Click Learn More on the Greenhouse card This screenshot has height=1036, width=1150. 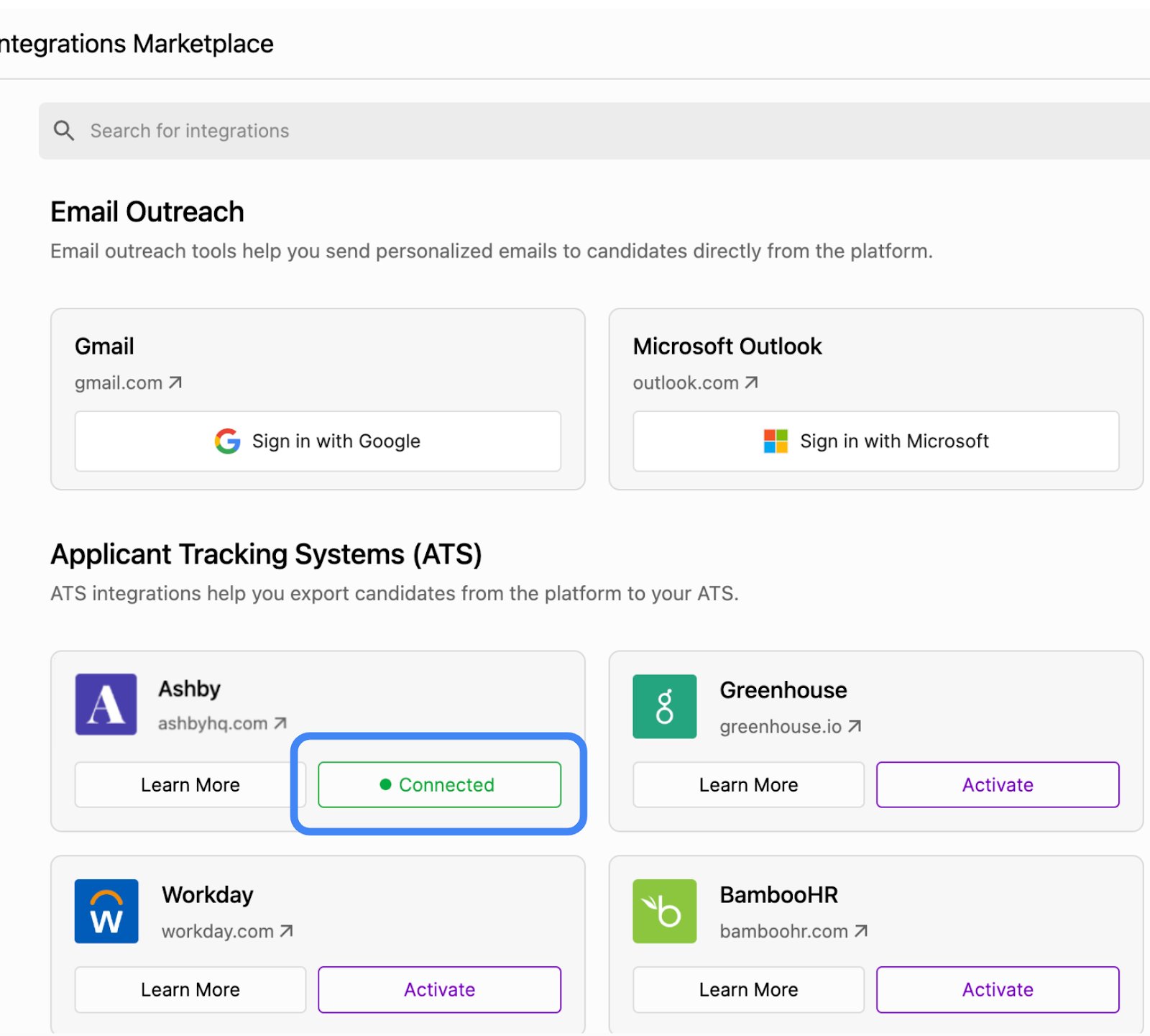(748, 784)
